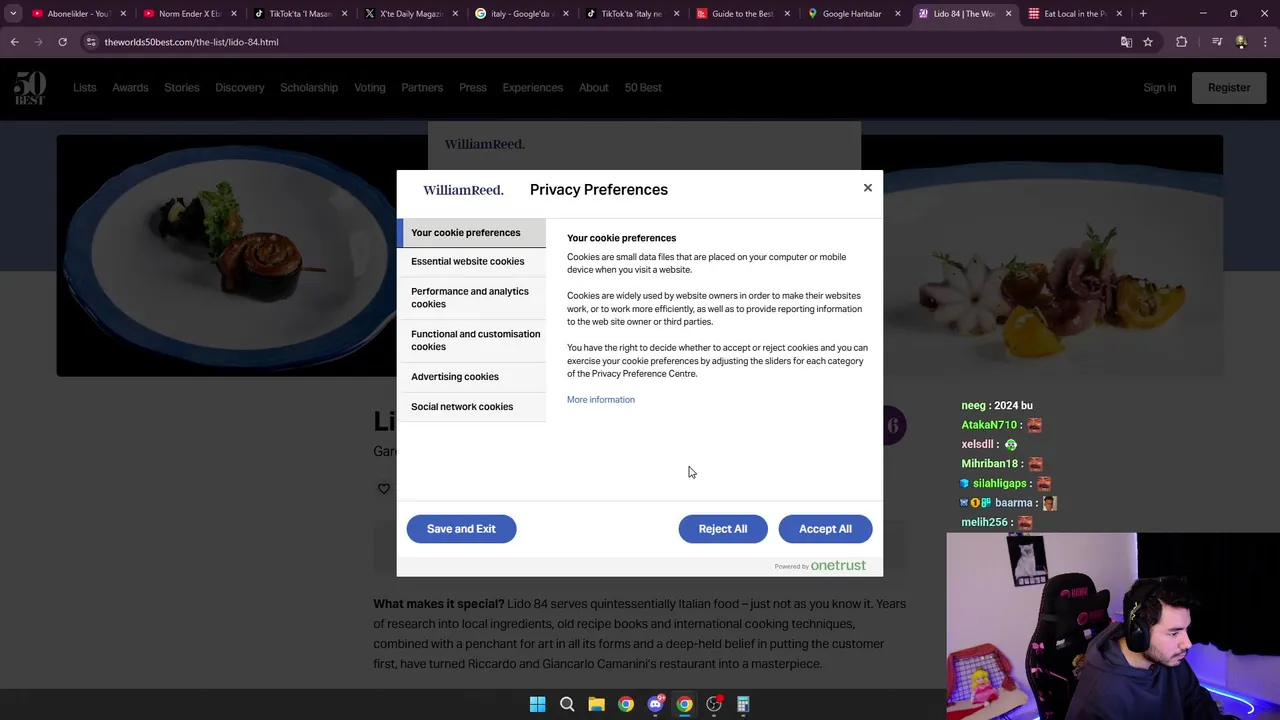
Task: Click the right dish photo thumbnail
Action: coord(1053,256)
